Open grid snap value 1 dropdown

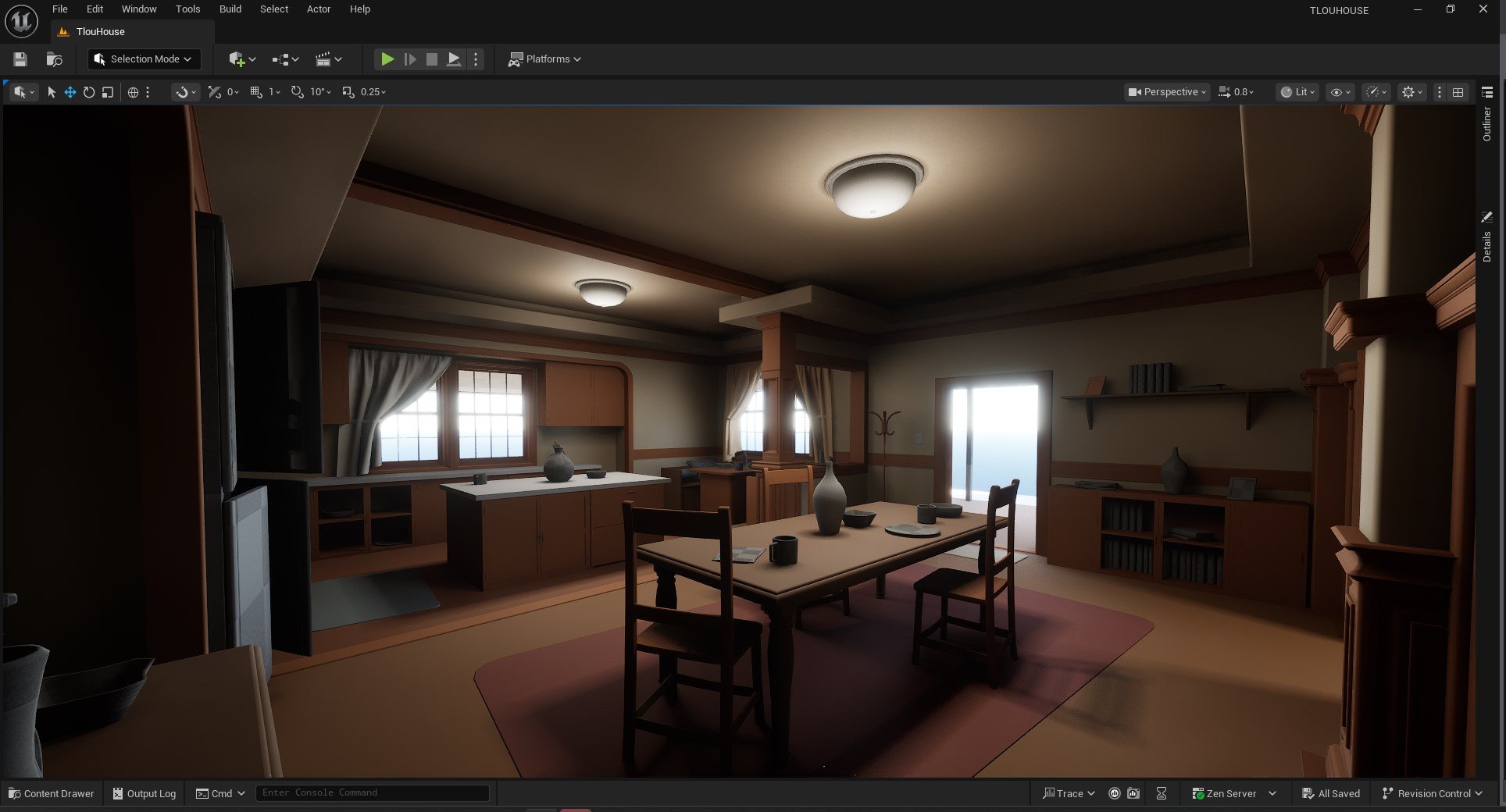click(x=274, y=92)
